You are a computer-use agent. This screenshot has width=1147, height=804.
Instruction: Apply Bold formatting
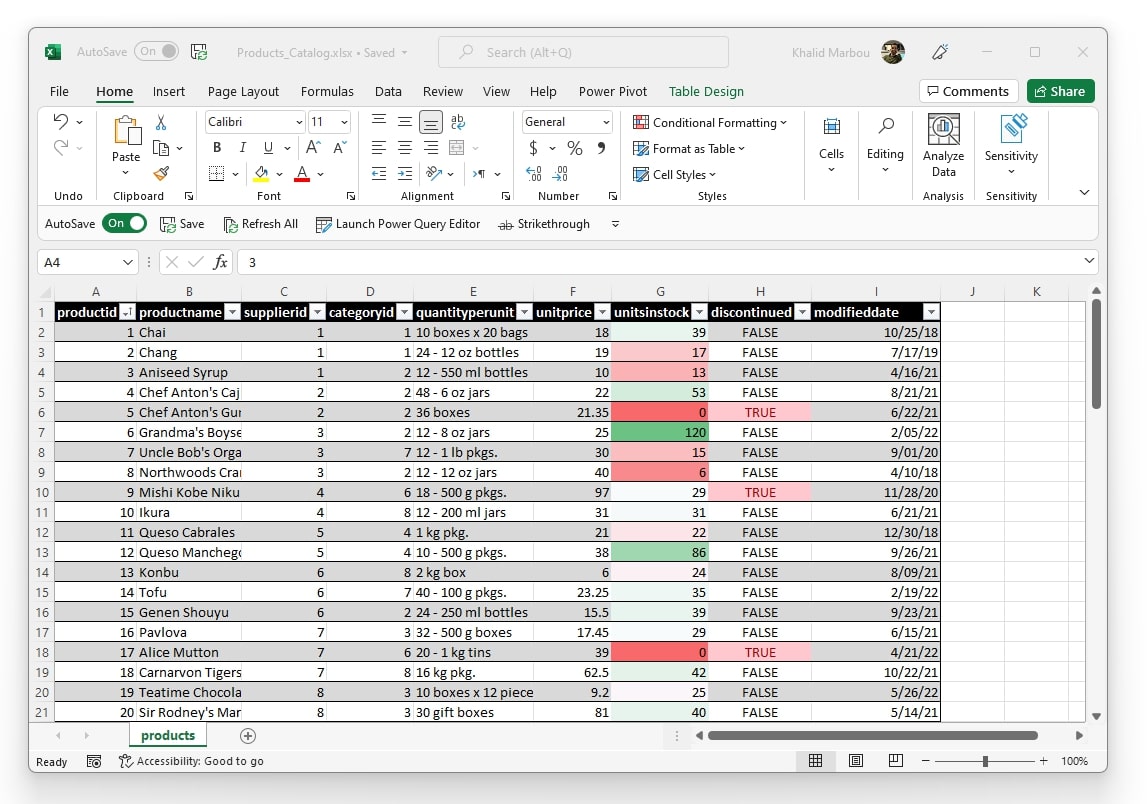pos(217,148)
